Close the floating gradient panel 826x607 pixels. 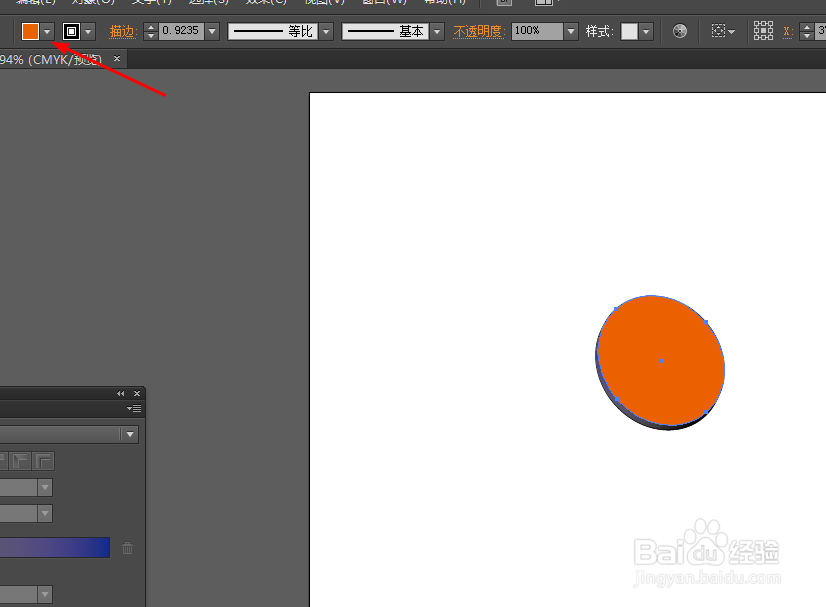[137, 394]
